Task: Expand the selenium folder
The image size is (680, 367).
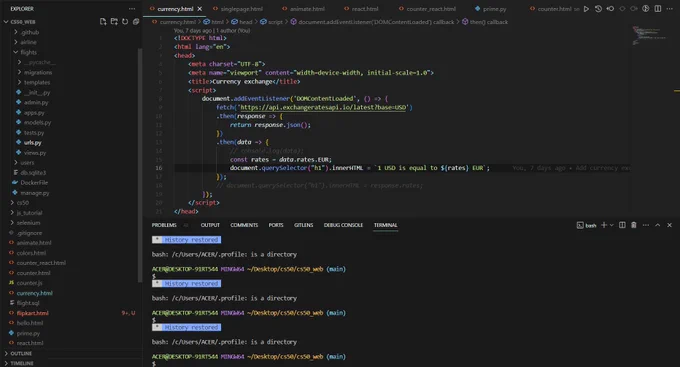Action: pos(28,223)
